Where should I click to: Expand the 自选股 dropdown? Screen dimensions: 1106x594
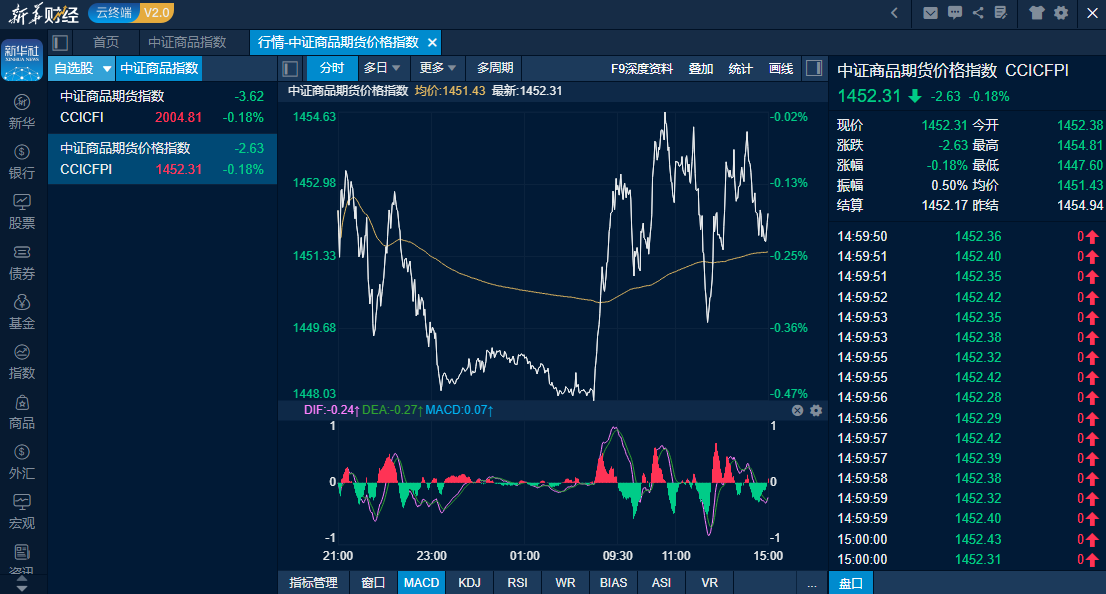[106, 68]
